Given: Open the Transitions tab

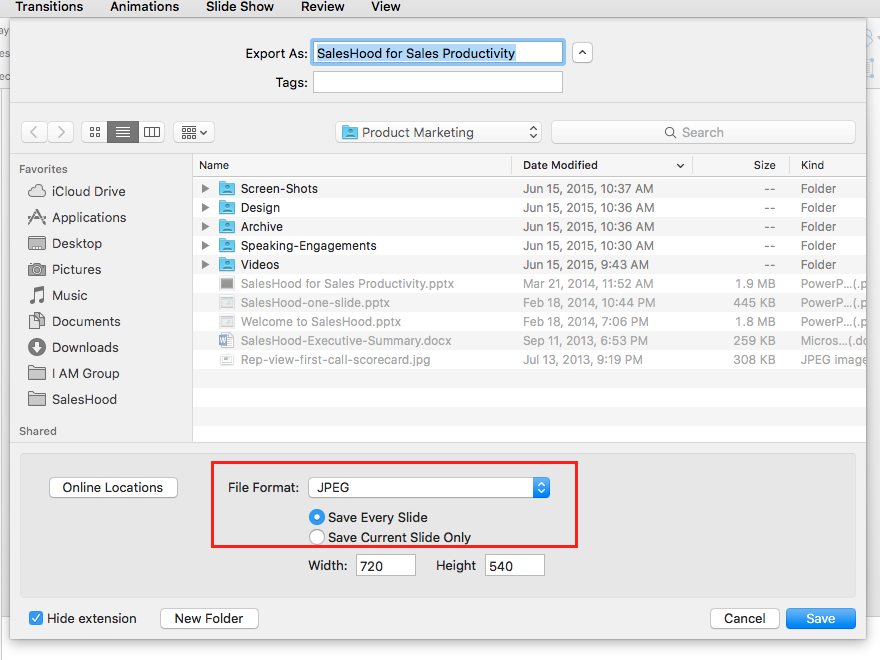Looking at the screenshot, I should (49, 7).
